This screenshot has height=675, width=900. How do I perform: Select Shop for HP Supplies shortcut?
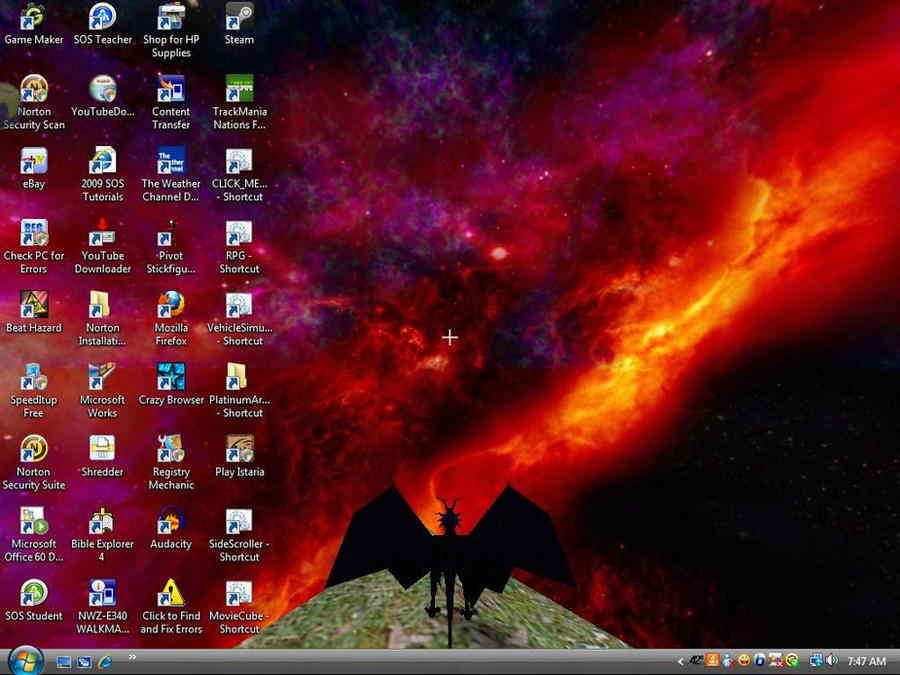click(171, 30)
